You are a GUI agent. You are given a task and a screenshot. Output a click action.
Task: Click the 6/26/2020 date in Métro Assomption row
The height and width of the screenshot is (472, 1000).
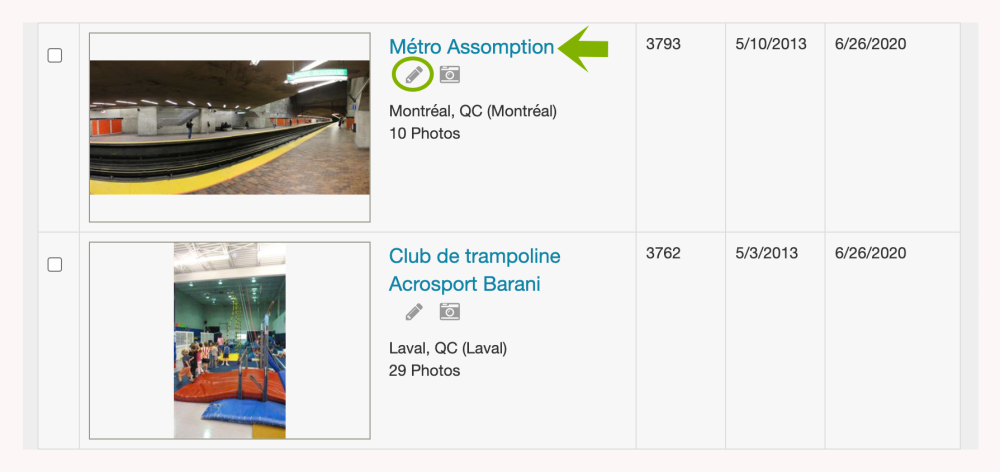tap(870, 45)
